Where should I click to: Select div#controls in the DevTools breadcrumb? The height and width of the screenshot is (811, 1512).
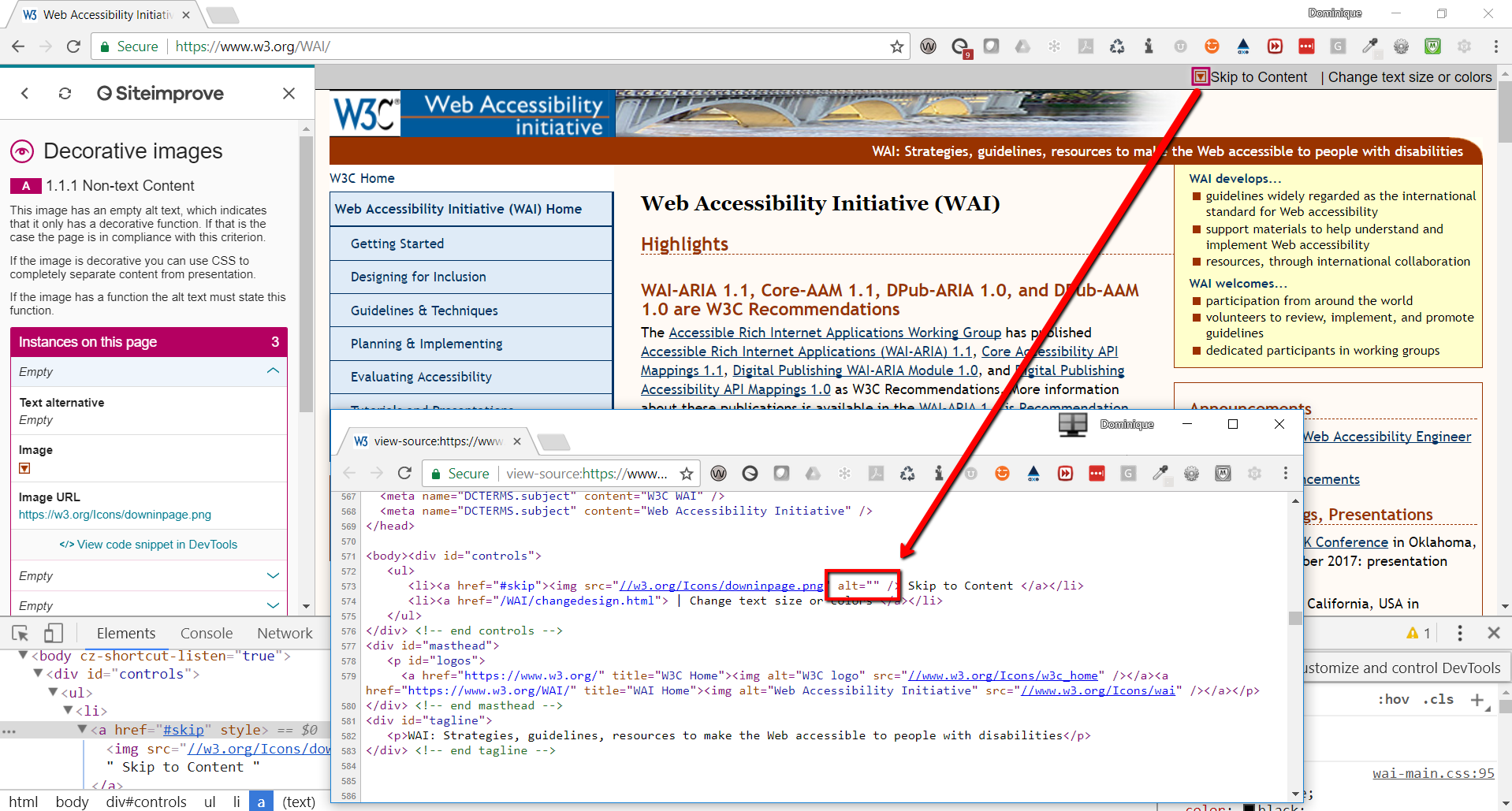[146, 802]
